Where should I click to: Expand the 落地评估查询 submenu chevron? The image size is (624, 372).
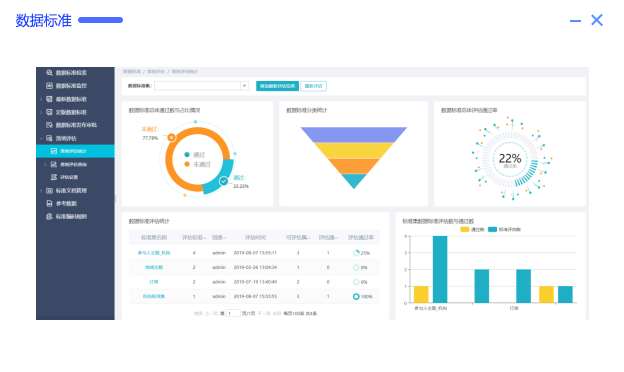coord(45,164)
